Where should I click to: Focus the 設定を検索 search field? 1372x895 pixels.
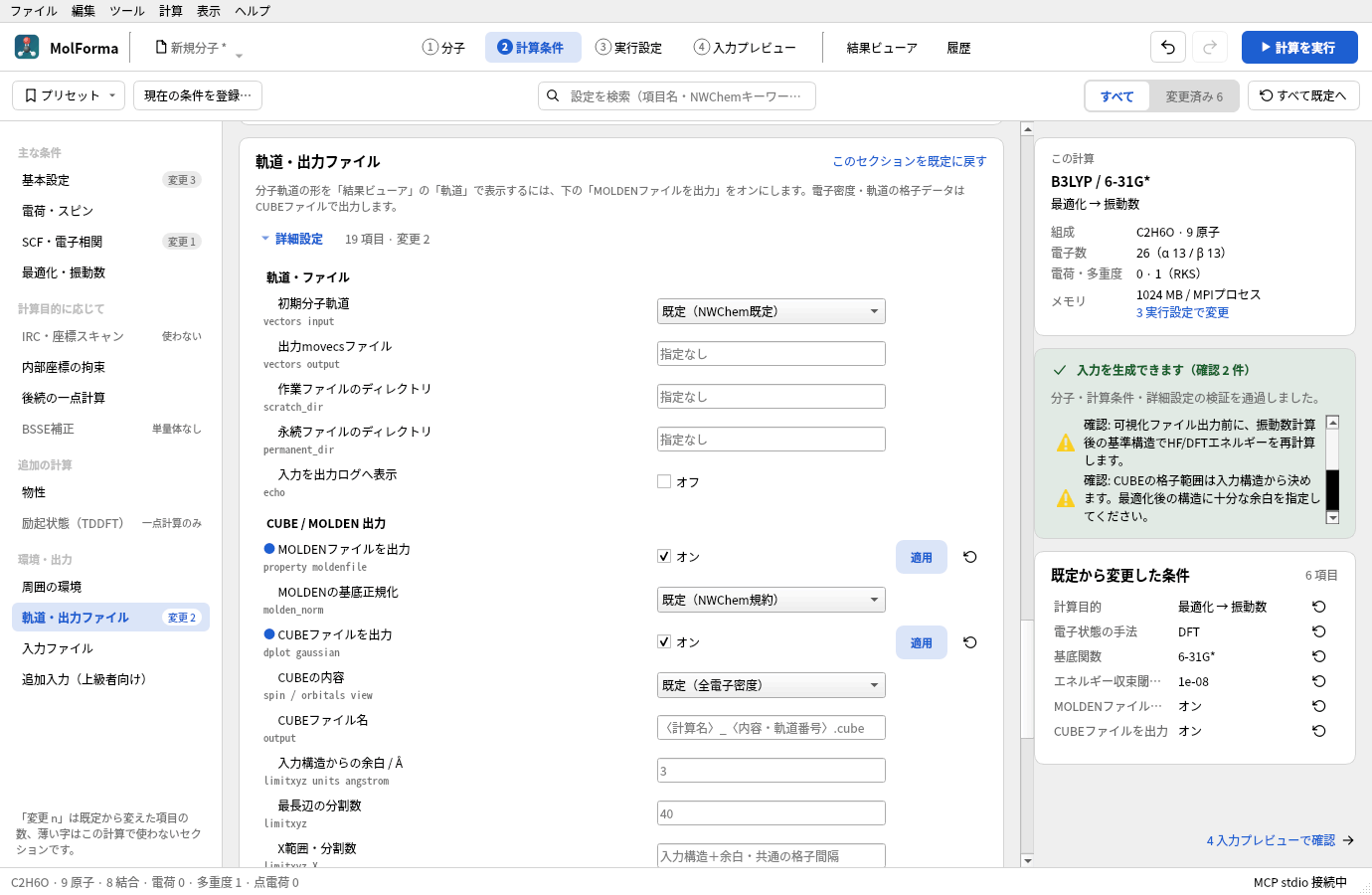677,95
